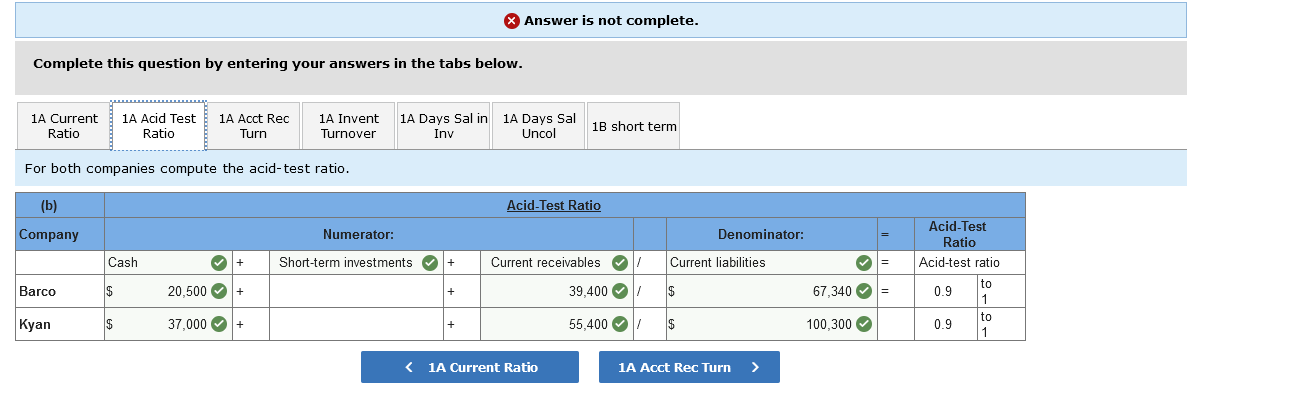Advance with the '1A Acct Rec Turn' blue button

(x=689, y=367)
